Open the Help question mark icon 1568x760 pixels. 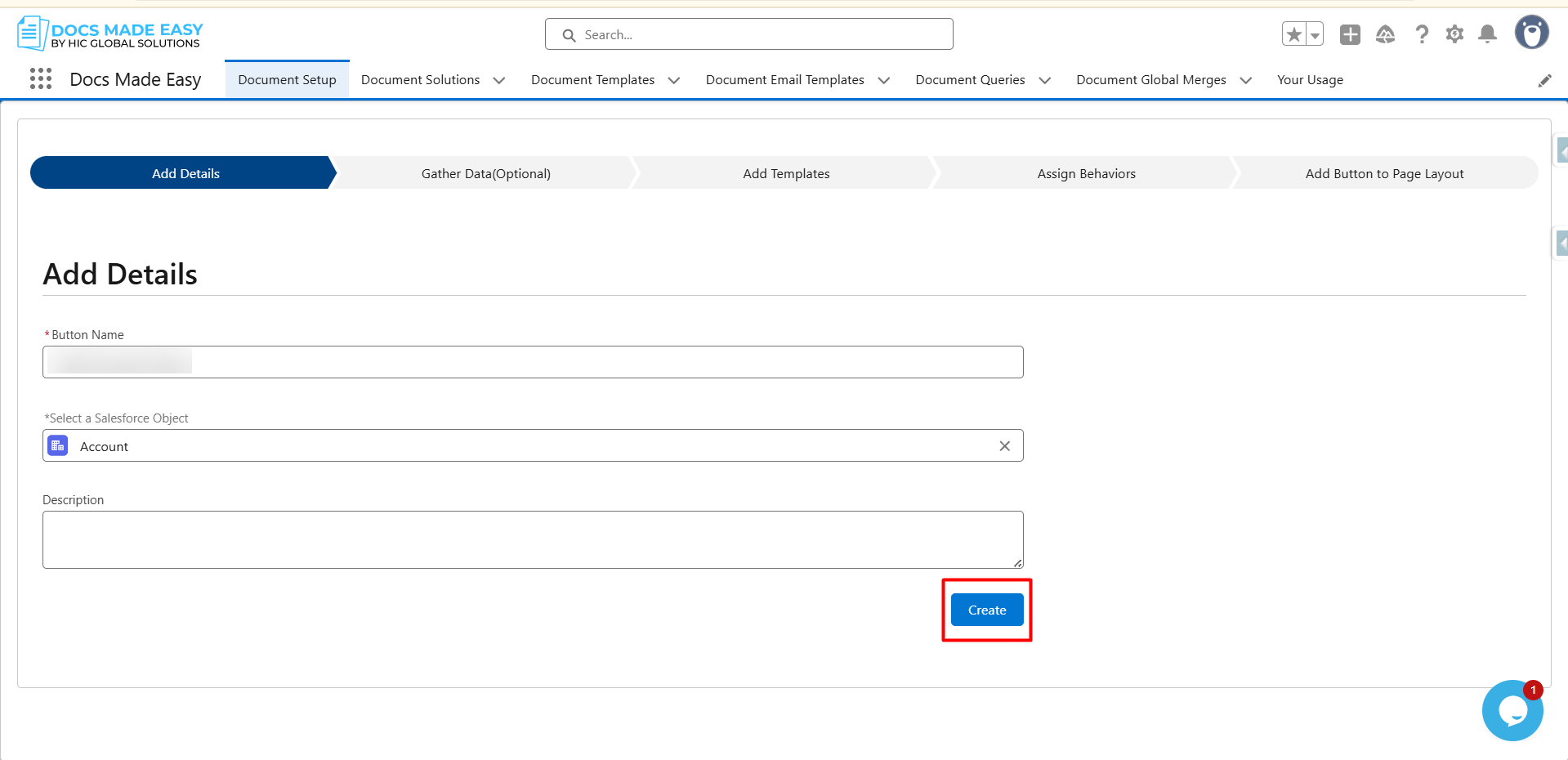pos(1422,34)
